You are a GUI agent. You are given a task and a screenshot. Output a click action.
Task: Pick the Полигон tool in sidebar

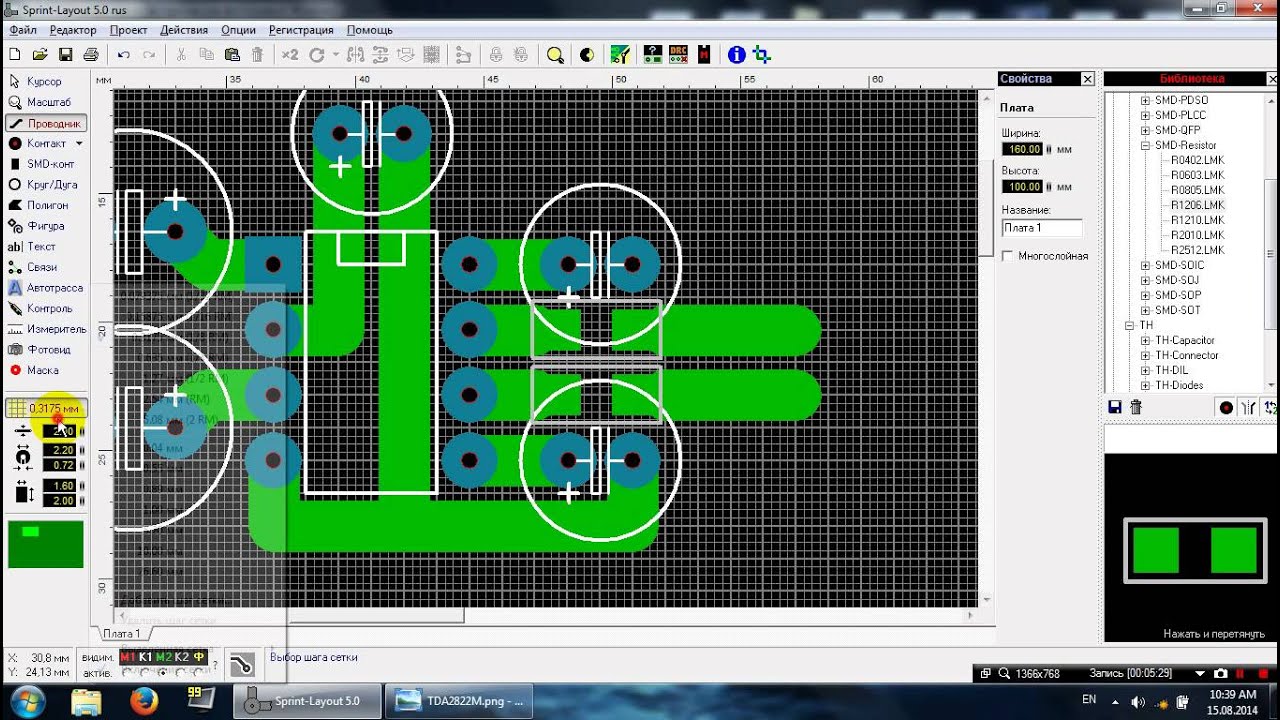(46, 205)
